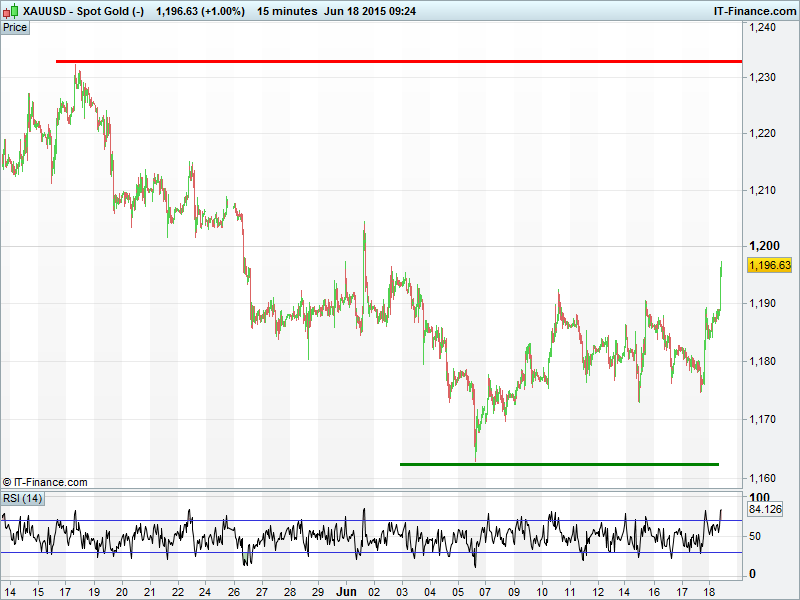Click the © IT-Finance.com copyright text

click(45, 482)
